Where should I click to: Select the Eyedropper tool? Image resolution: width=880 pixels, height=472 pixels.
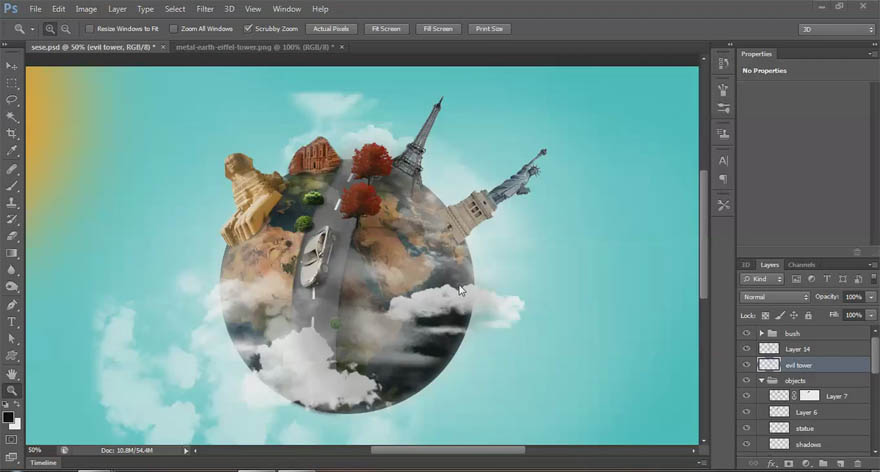pyautogui.click(x=11, y=150)
